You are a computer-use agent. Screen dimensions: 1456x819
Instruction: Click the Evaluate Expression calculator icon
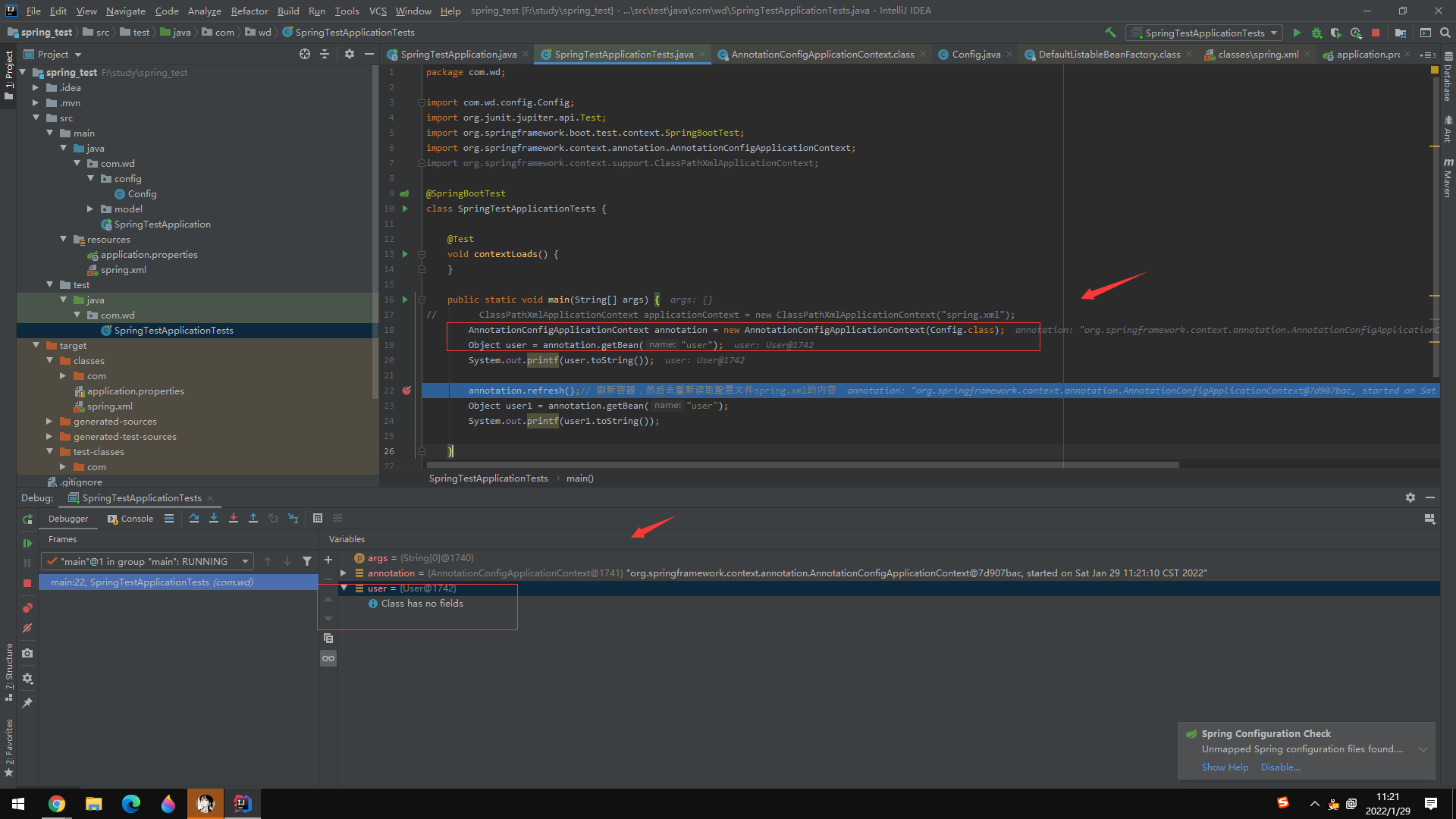point(318,519)
